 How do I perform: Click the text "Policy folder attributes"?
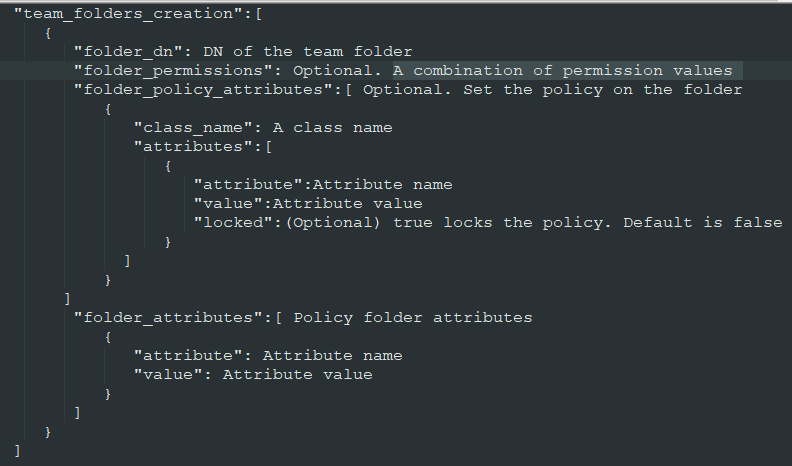coord(412,318)
